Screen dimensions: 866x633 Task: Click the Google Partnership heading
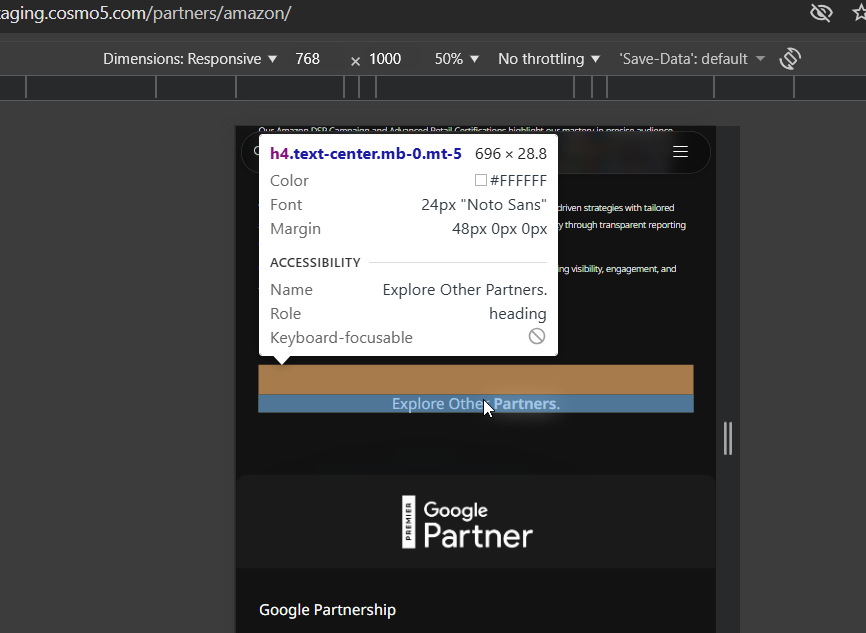(x=328, y=610)
